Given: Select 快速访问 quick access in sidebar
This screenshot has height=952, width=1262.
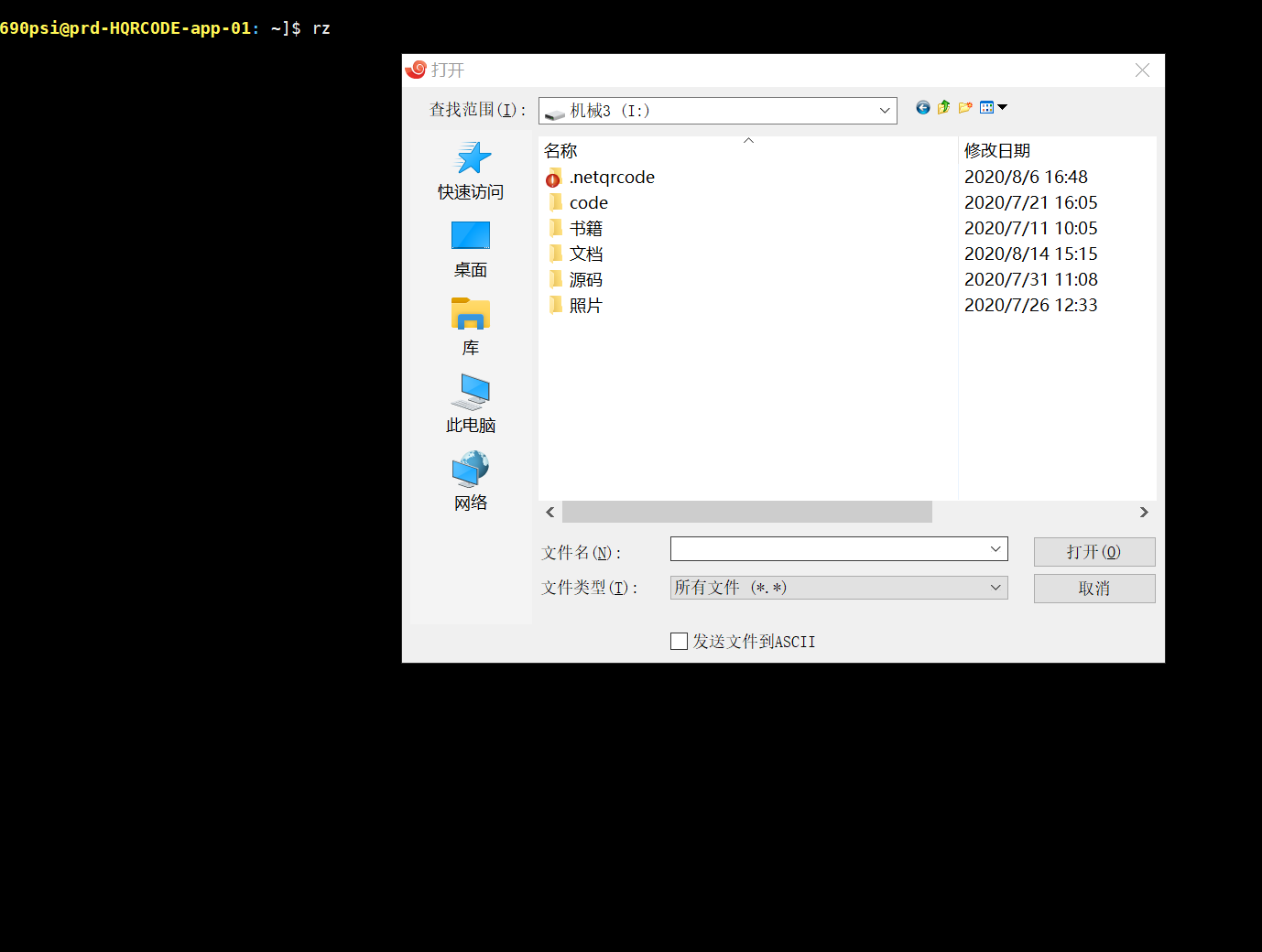Looking at the screenshot, I should 471,171.
